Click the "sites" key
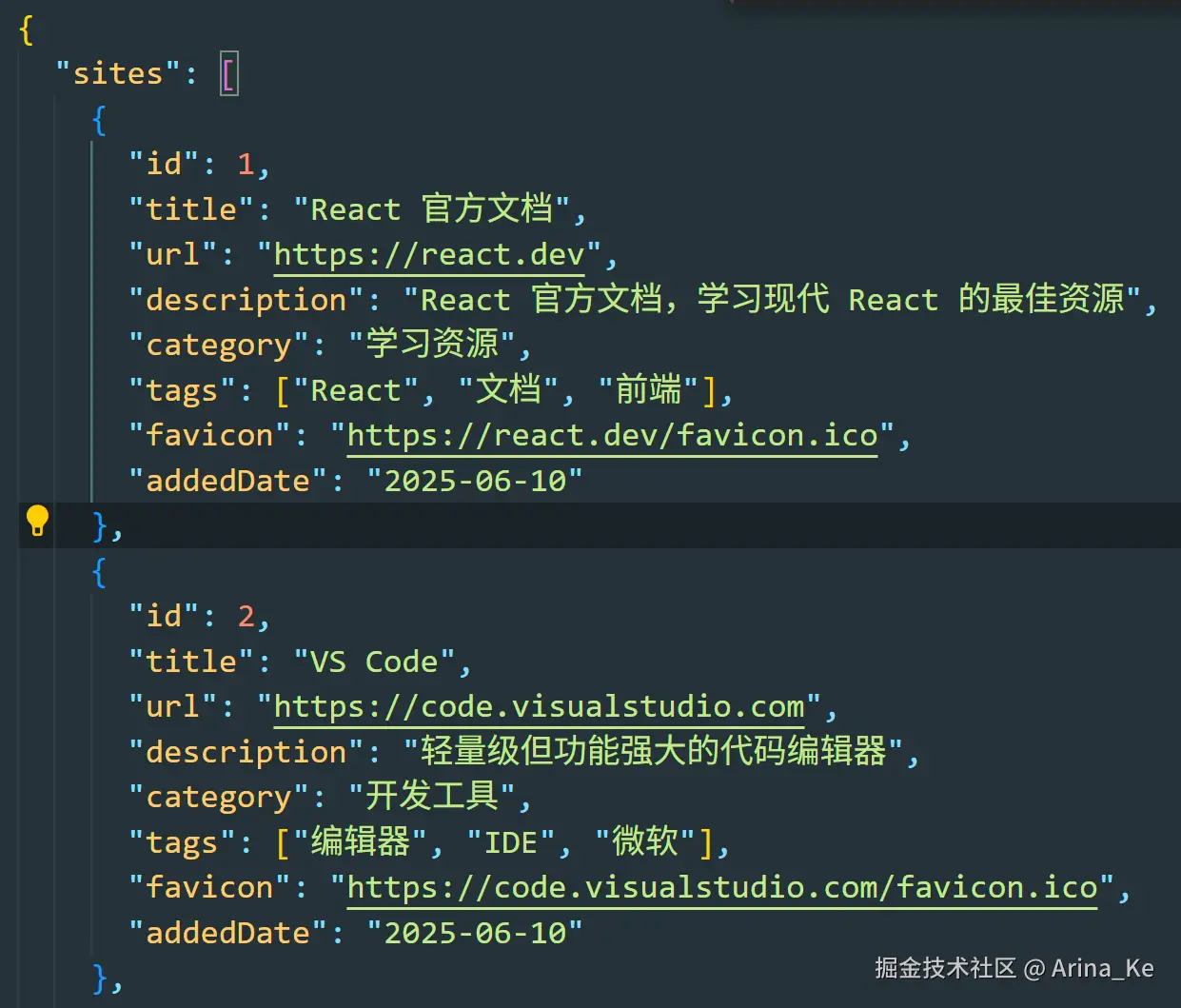1181x1008 pixels. tap(118, 74)
